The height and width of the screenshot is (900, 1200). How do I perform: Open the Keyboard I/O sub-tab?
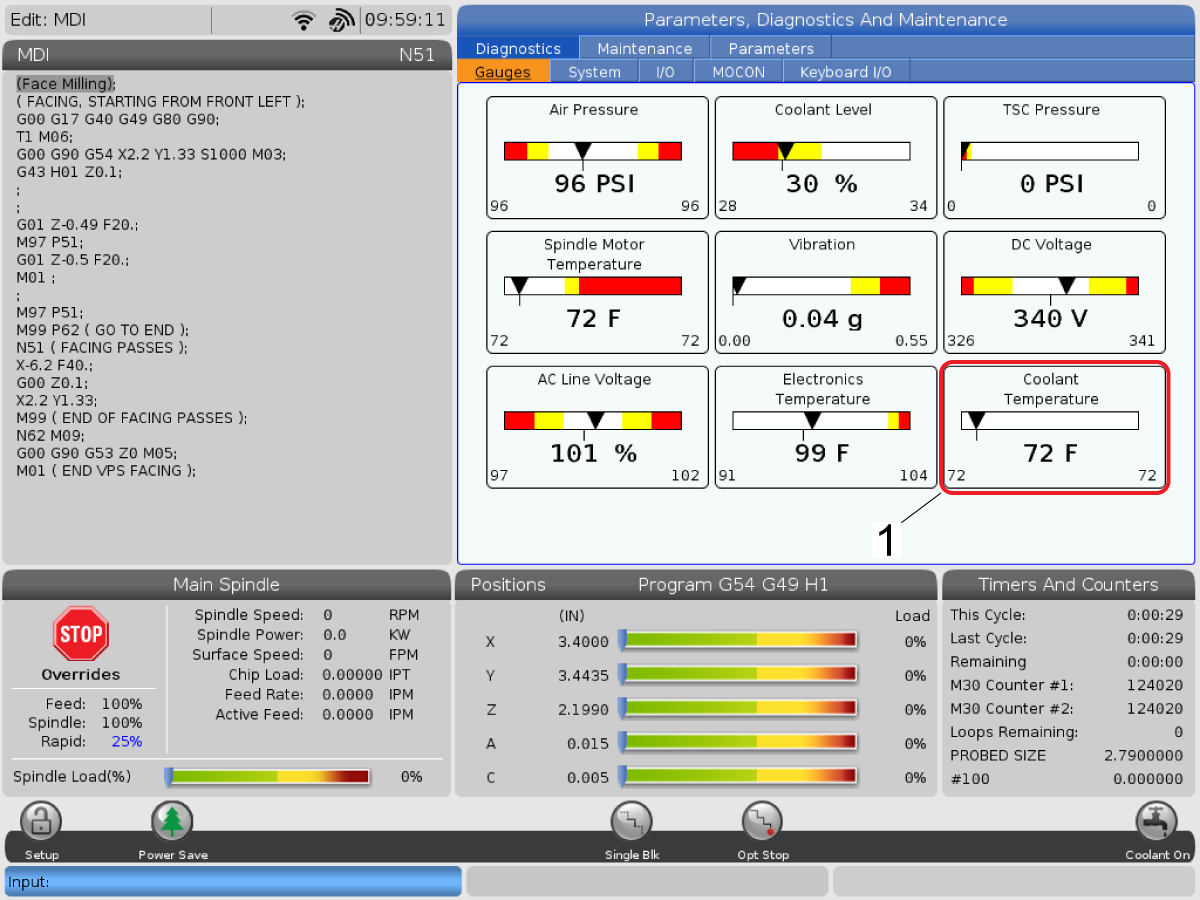[x=845, y=72]
